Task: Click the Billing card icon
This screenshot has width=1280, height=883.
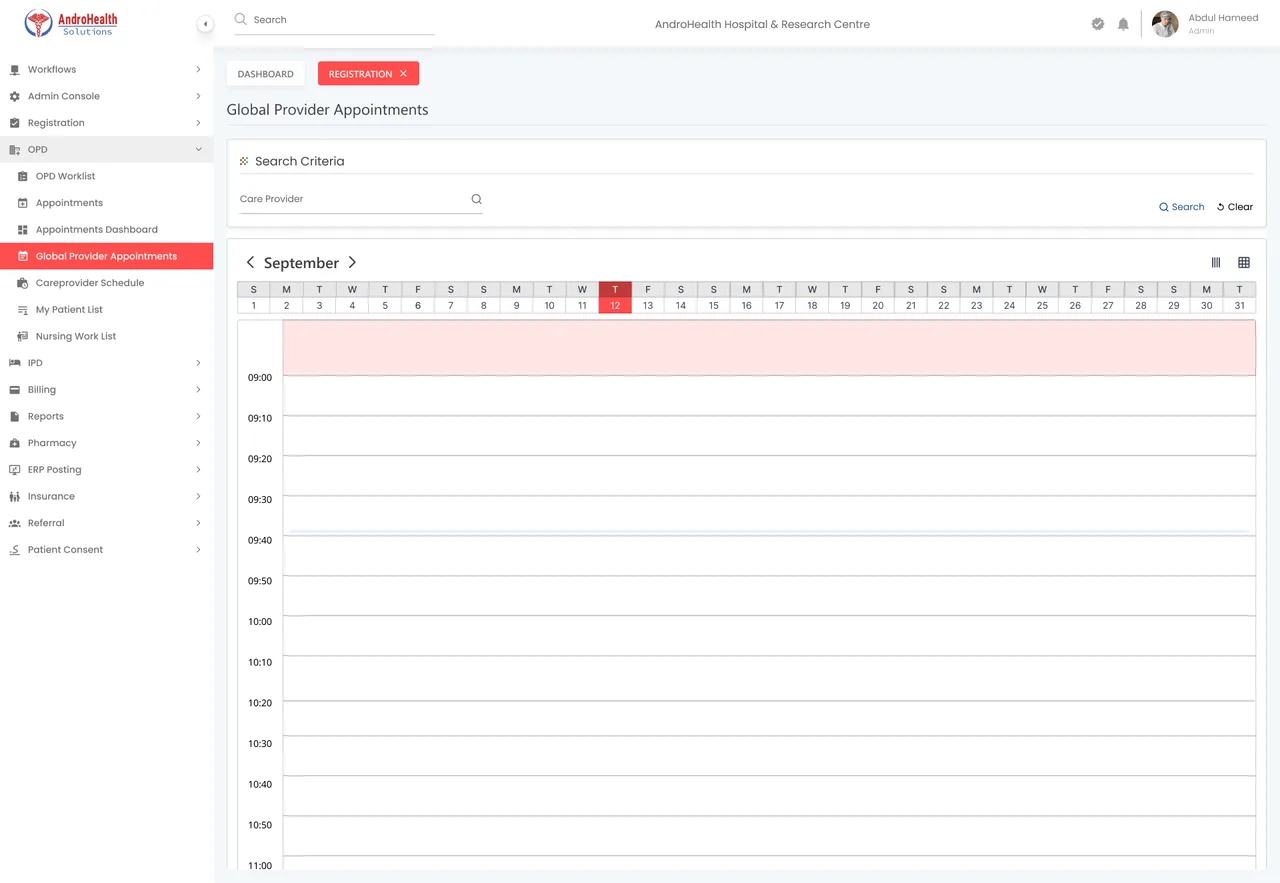Action: [14, 390]
